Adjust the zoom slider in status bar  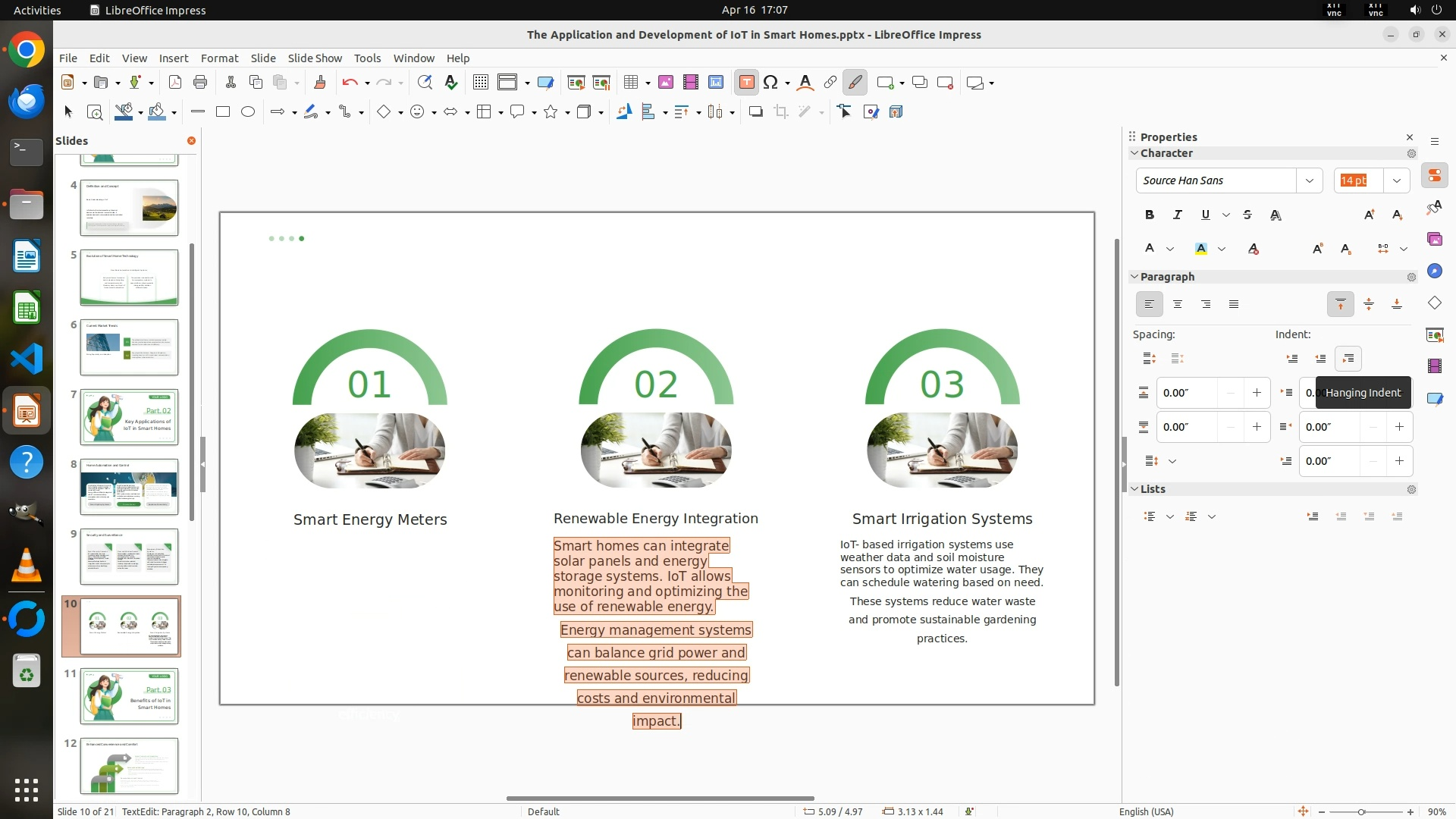[1361, 812]
